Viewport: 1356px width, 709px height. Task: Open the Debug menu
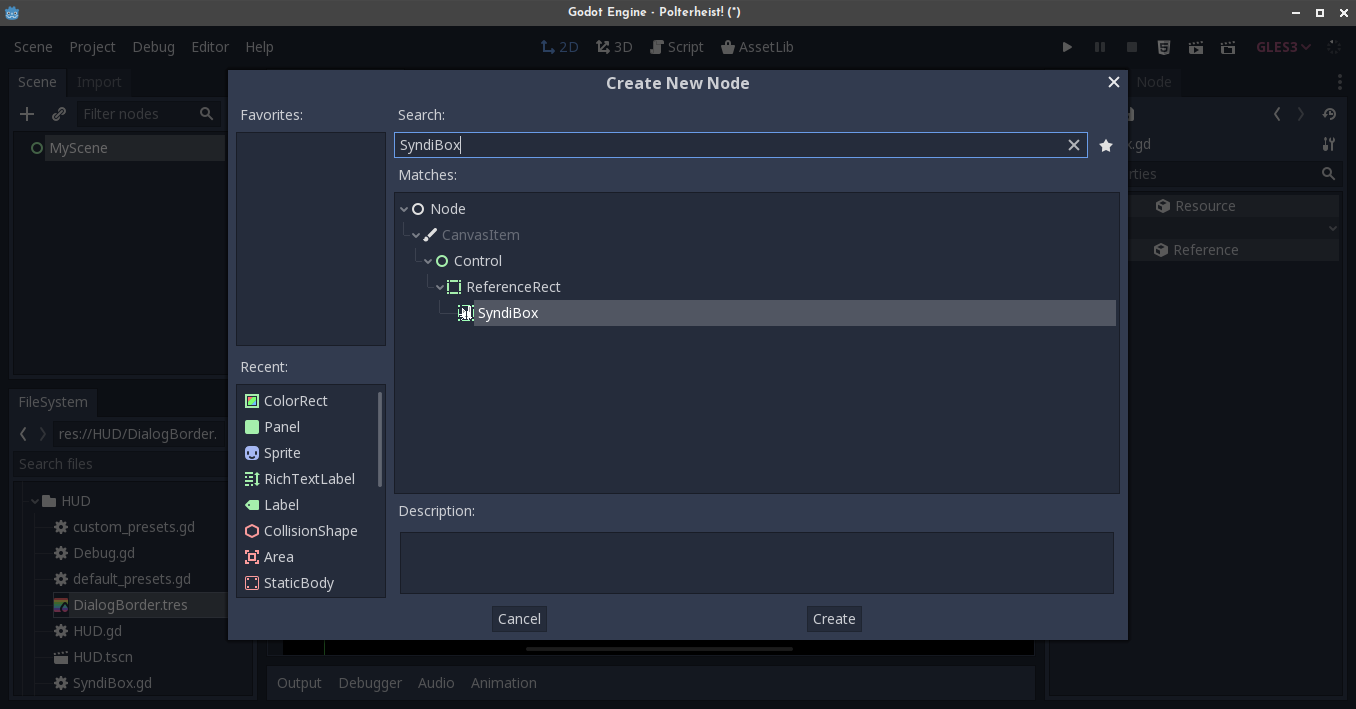[x=153, y=47]
